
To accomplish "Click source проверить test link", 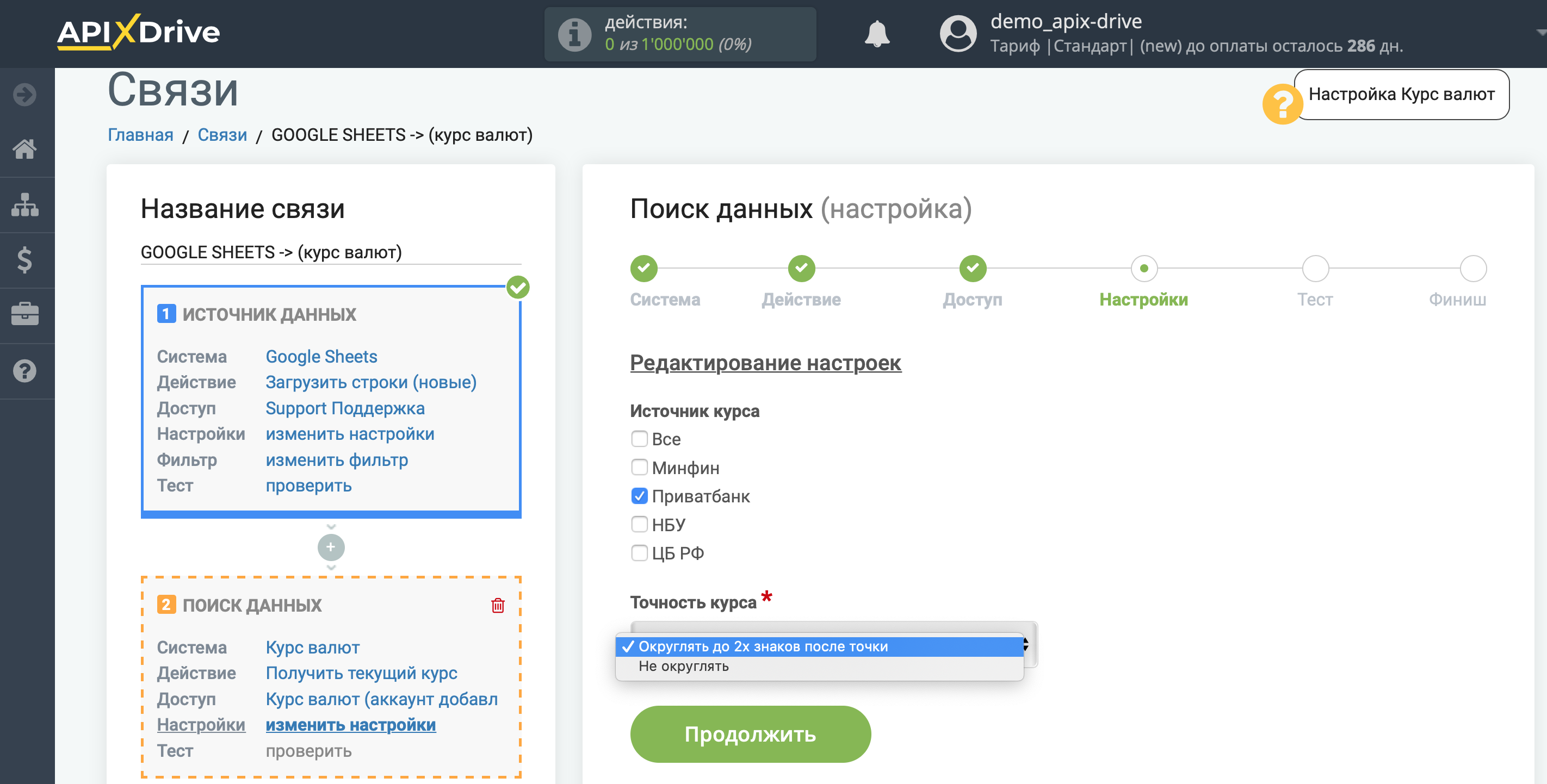I will point(308,486).
